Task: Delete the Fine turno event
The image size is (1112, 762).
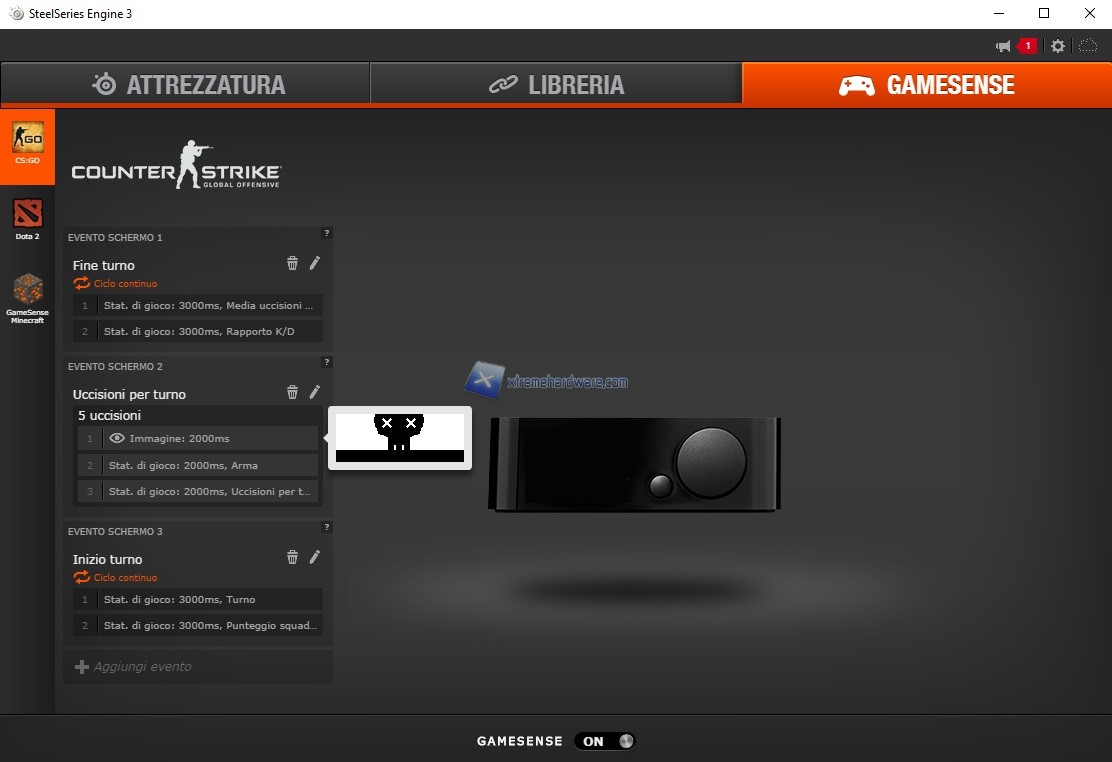Action: (x=292, y=263)
